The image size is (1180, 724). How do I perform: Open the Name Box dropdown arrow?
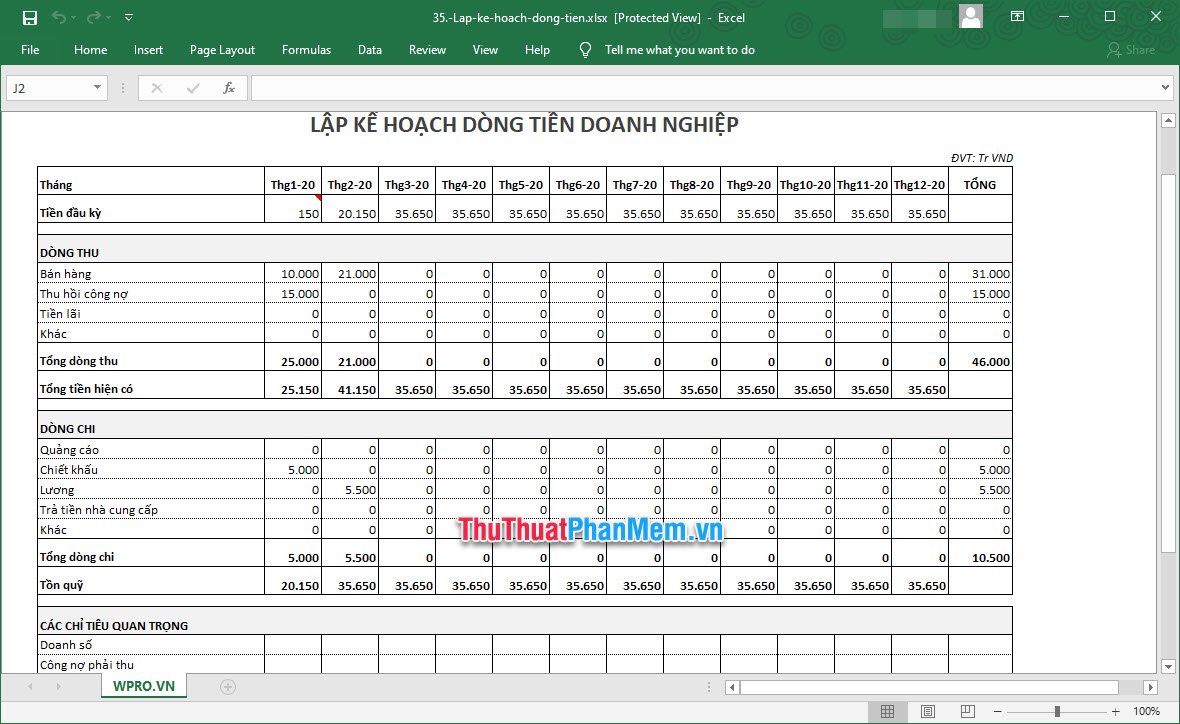(97, 88)
